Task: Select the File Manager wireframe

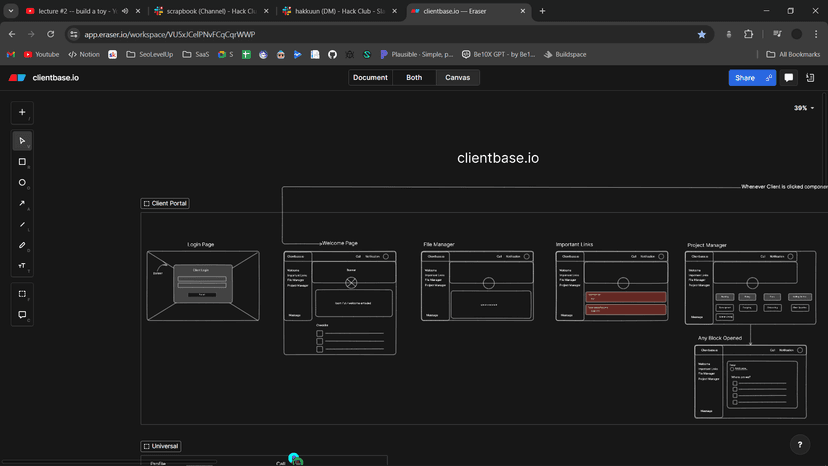Action: coord(477,286)
